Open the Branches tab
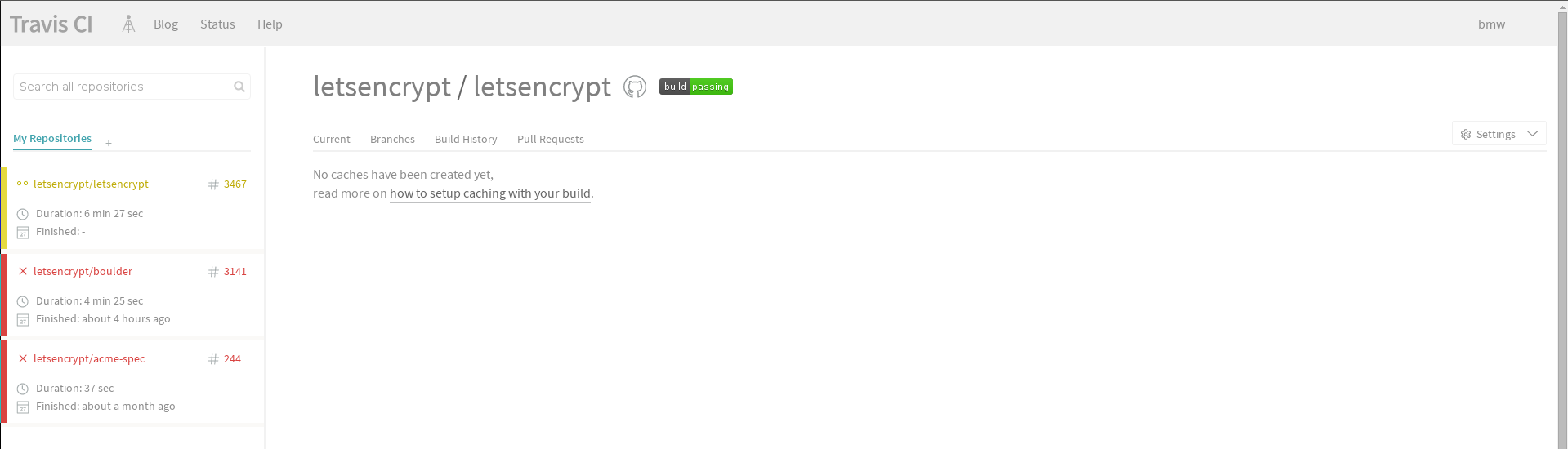The image size is (1568, 449). pos(392,139)
